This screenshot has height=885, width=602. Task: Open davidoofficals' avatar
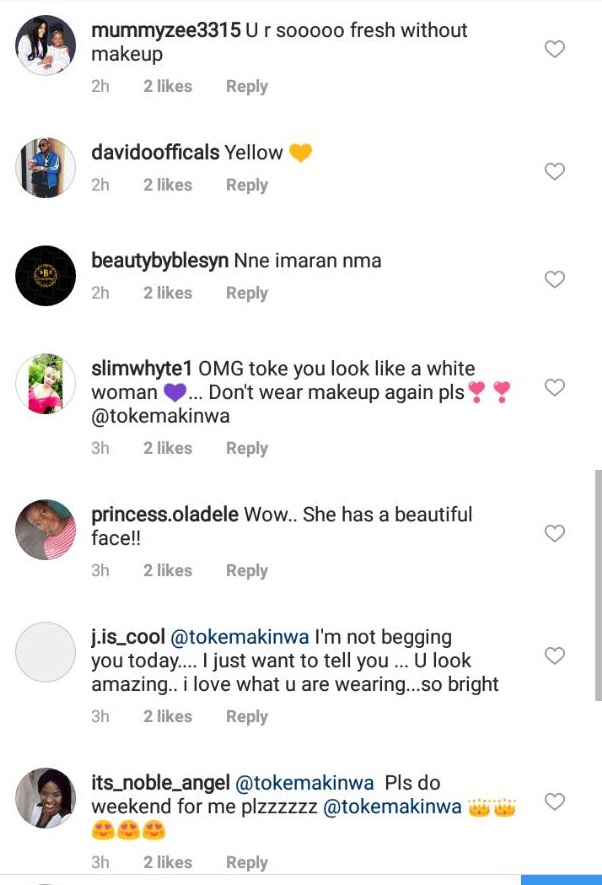46,168
